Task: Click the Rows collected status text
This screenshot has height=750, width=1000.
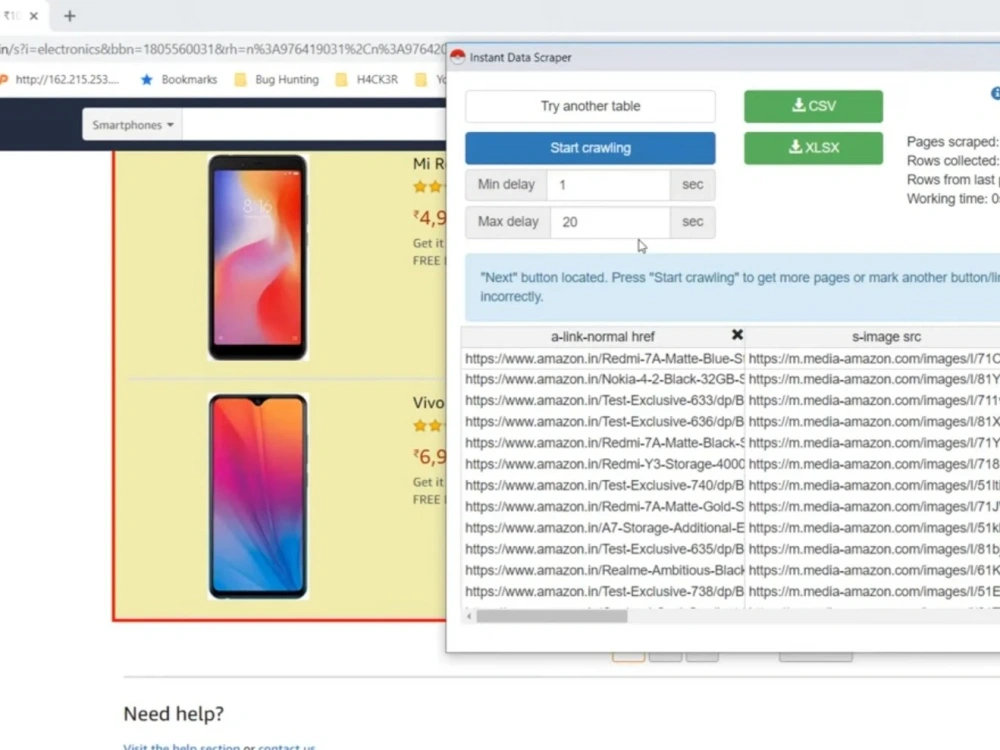Action: [953, 161]
